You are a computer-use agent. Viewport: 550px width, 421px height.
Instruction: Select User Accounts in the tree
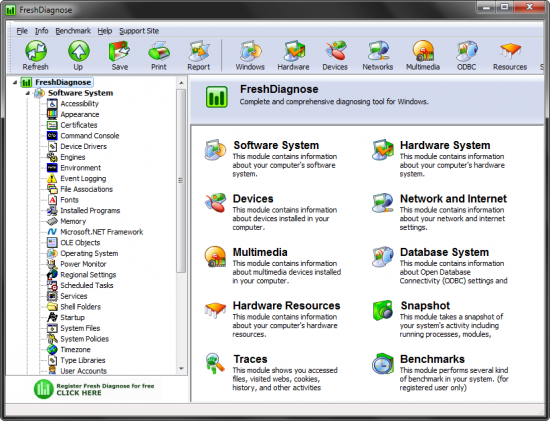[x=83, y=370]
